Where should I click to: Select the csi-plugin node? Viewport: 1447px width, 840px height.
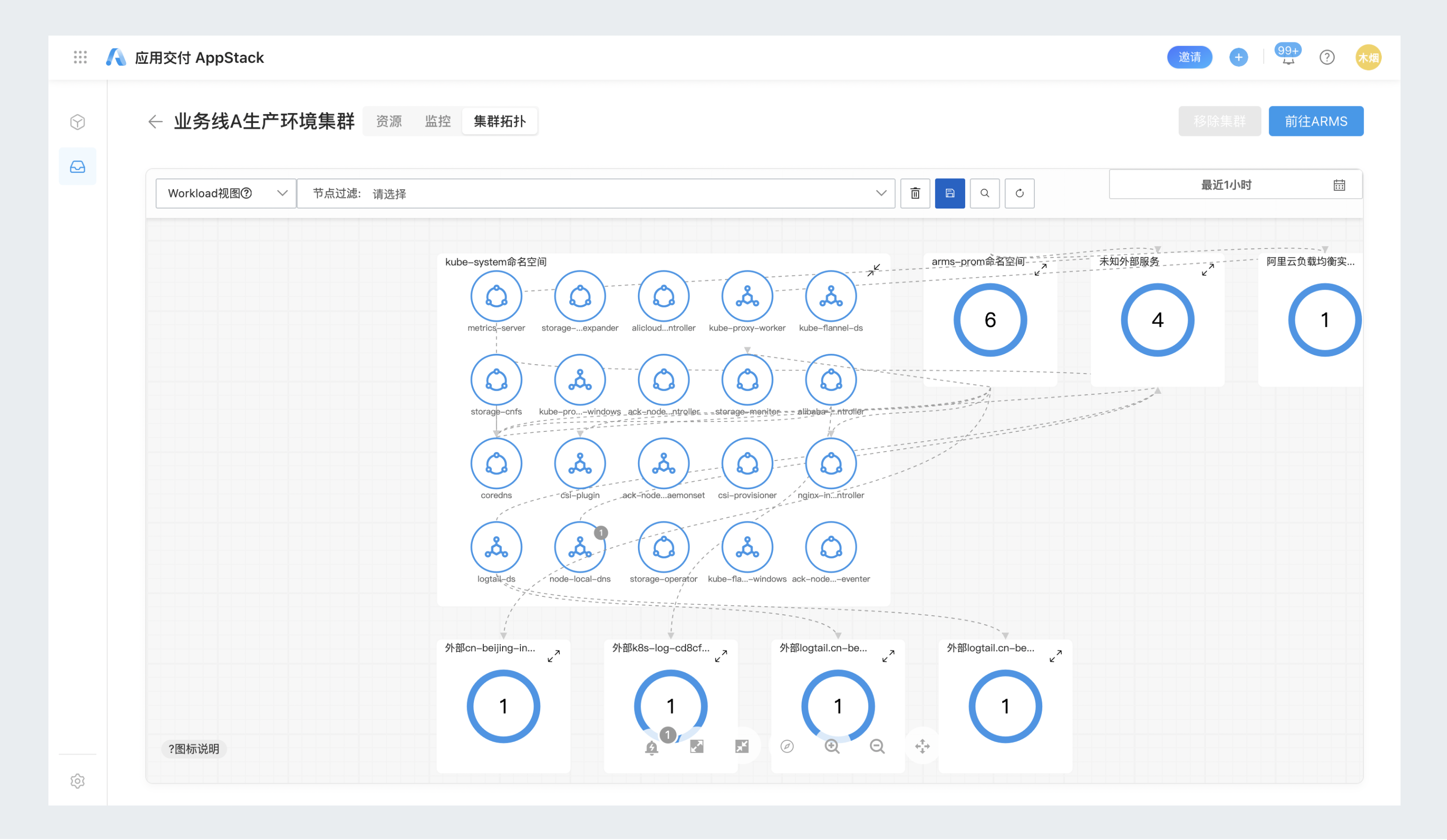click(x=580, y=464)
